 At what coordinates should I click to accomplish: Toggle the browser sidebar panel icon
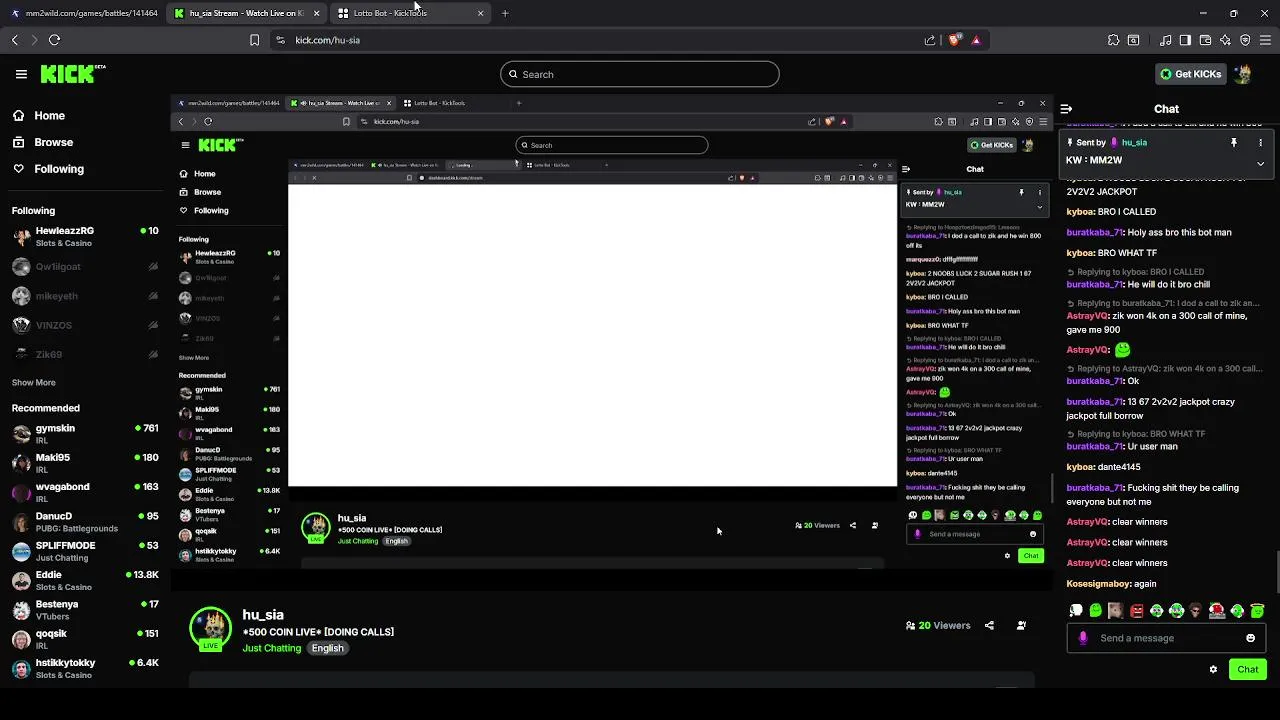(1185, 40)
